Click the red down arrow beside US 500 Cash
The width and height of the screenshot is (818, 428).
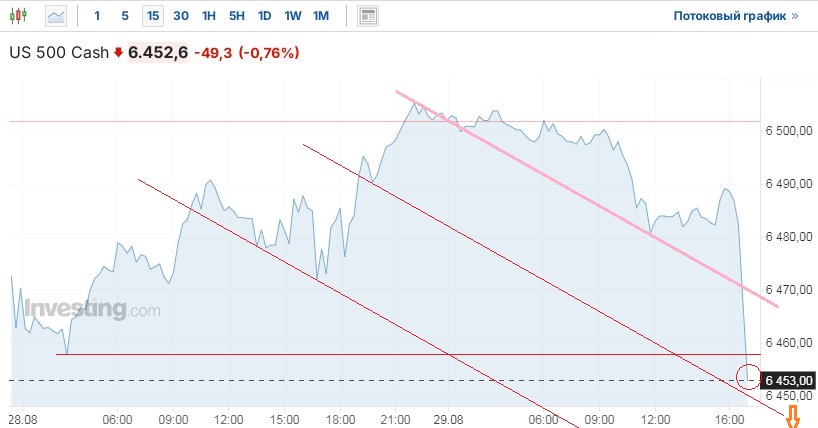click(x=118, y=52)
